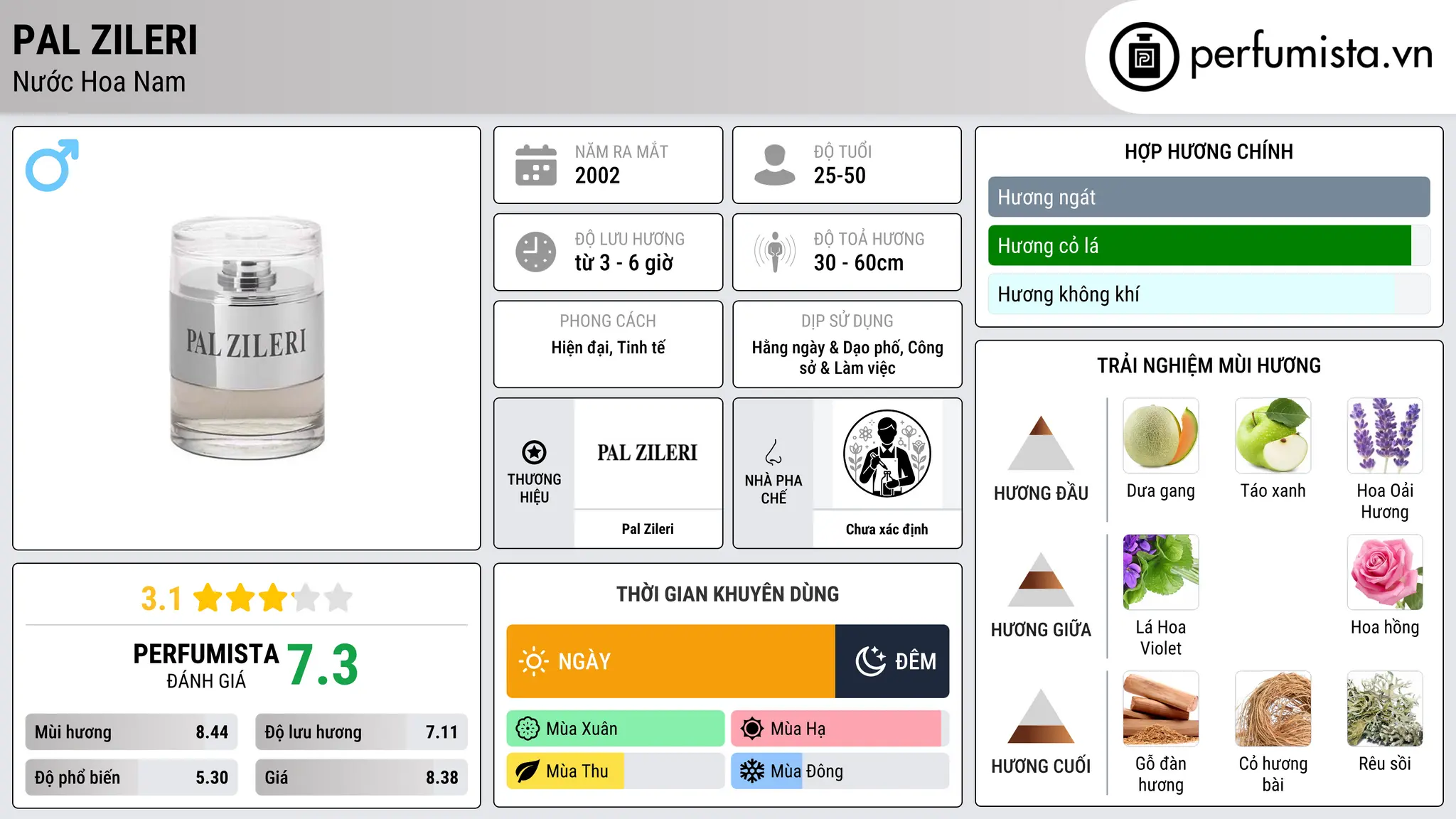Viewport: 1456px width, 819px height.
Task: Click the Trải nghiệm mùi hương heading
Action: (x=1209, y=366)
